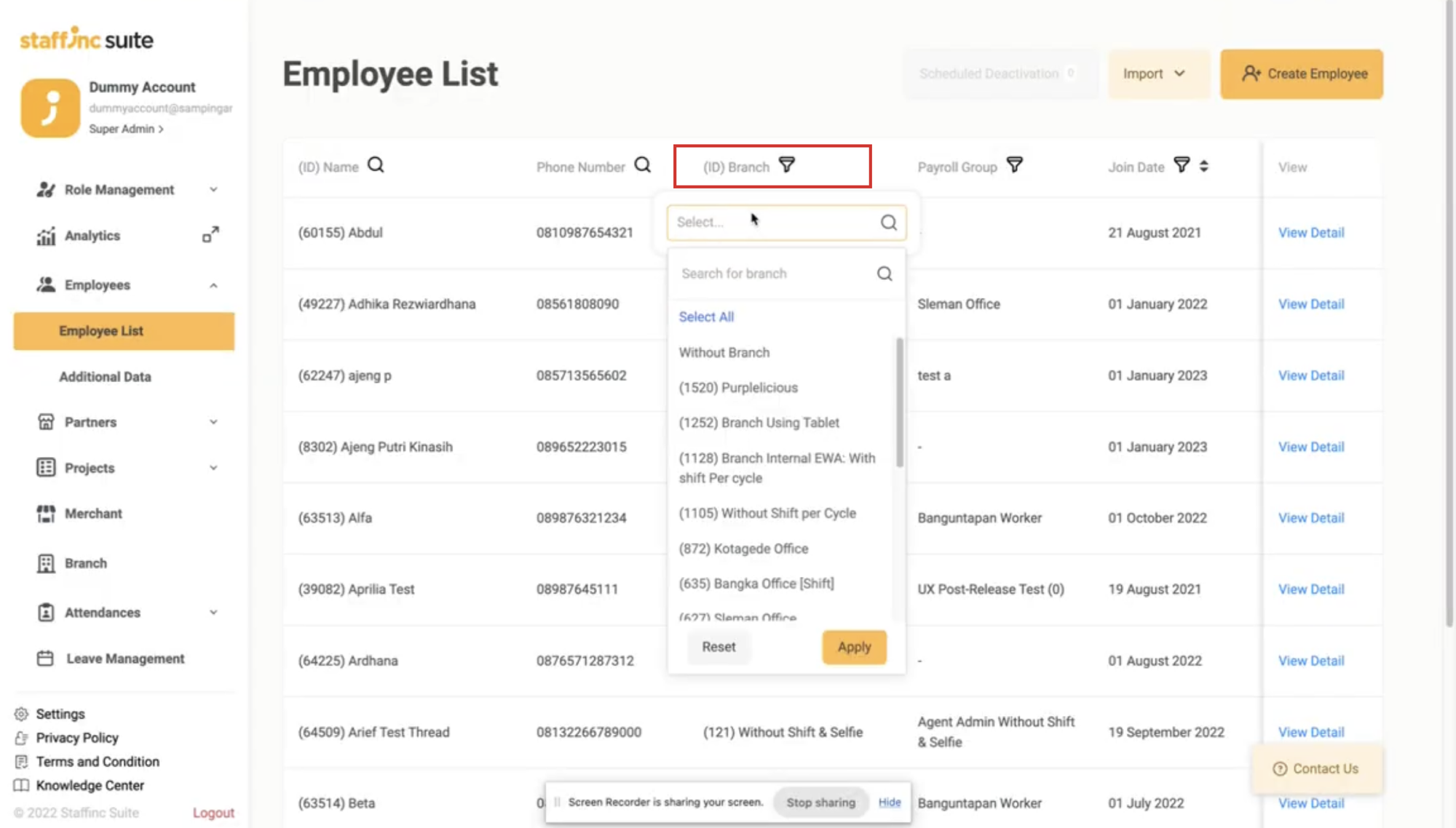
Task: Open Analytics external link icon
Action: tap(210, 235)
